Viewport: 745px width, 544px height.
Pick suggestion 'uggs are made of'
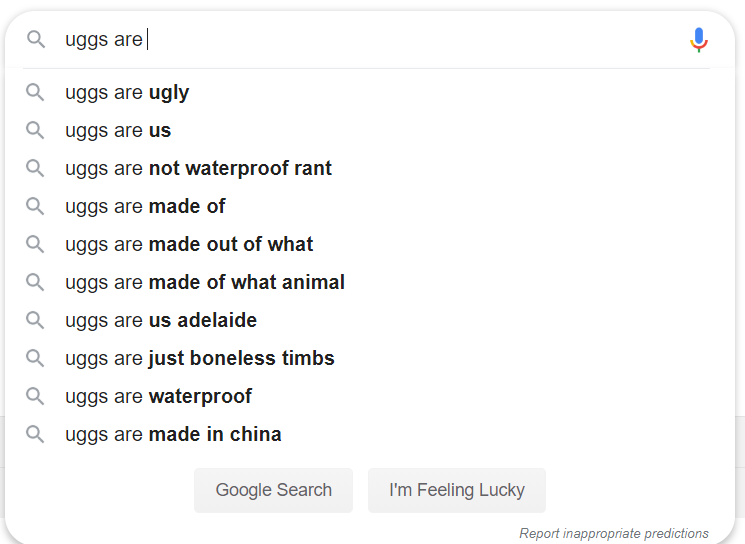point(145,207)
